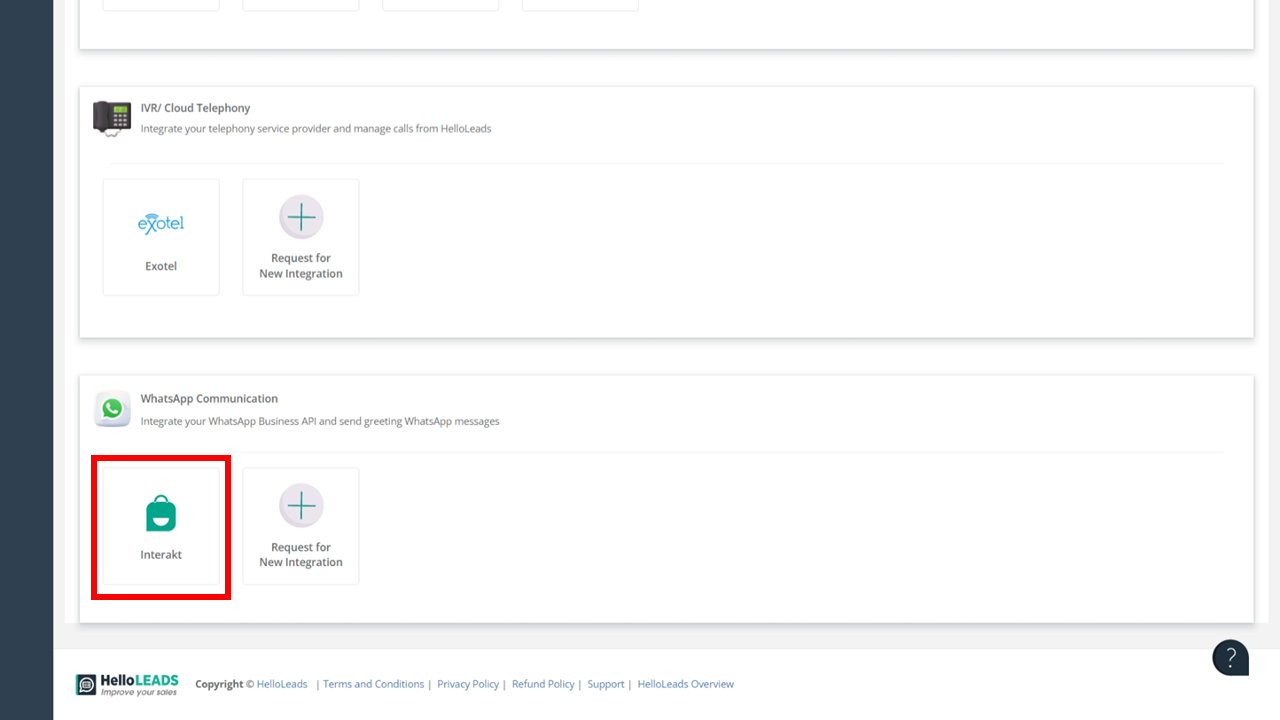Click the Interakt label text
The height and width of the screenshot is (720, 1280).
(x=161, y=555)
